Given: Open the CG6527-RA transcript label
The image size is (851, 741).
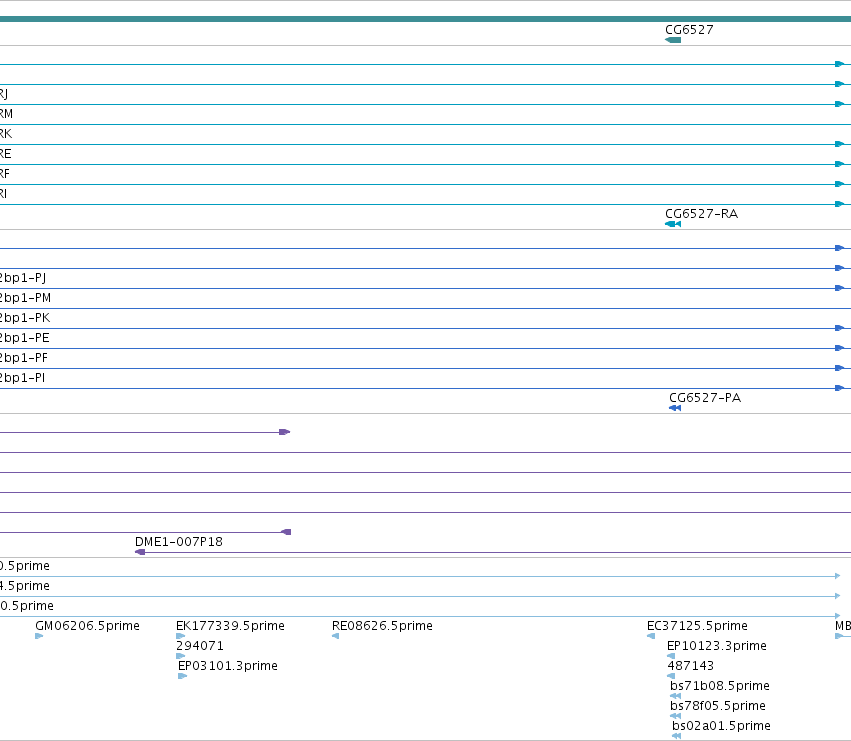Looking at the screenshot, I should point(702,214).
